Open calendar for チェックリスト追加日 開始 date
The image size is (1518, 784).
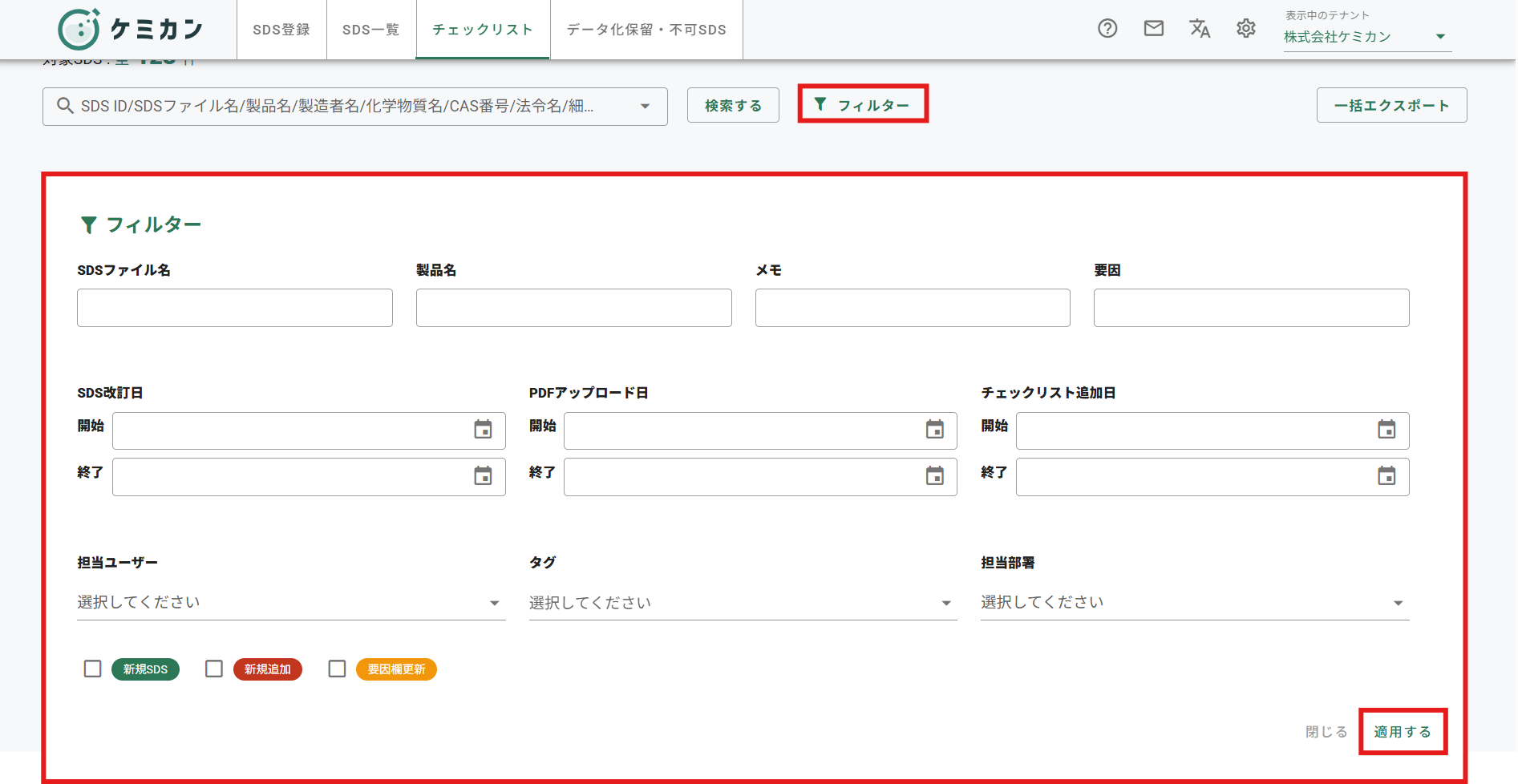point(1386,430)
